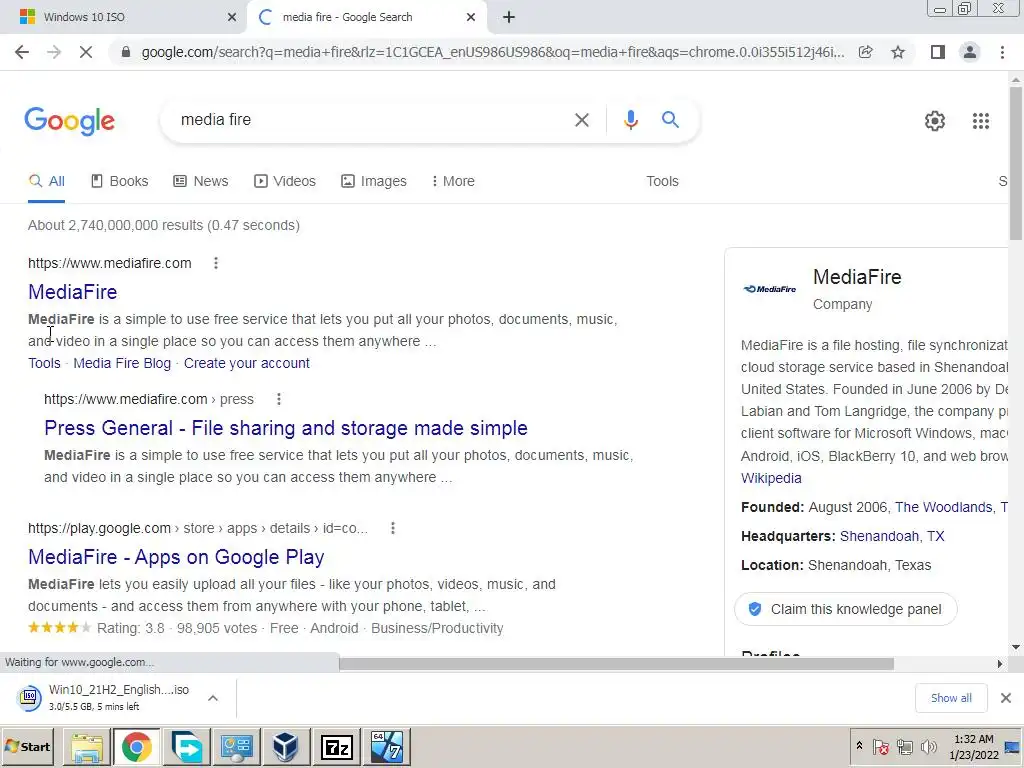Click into the media fire search field
Viewport: 1024px width, 768px height.
(x=372, y=120)
